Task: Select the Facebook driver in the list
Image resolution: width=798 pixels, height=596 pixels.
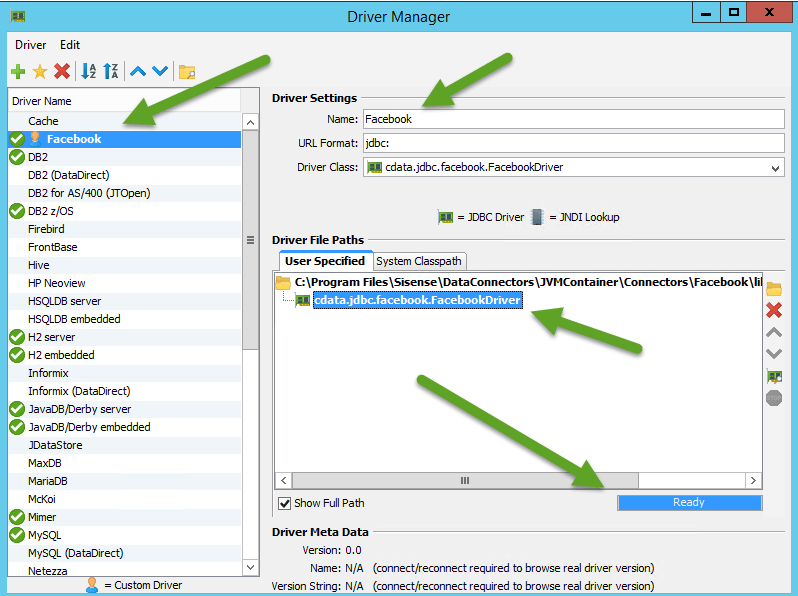Action: pos(125,139)
